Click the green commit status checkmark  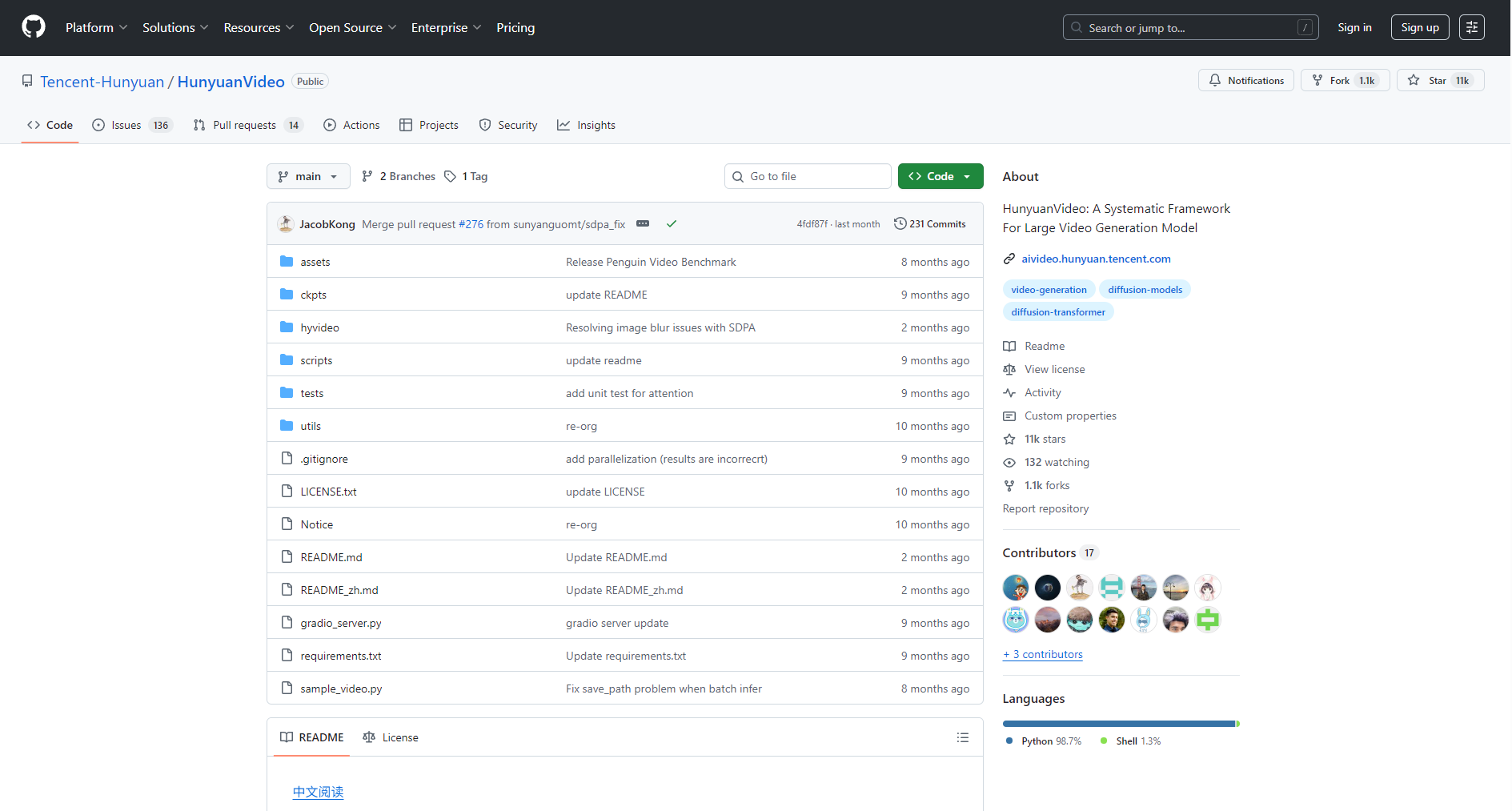672,223
